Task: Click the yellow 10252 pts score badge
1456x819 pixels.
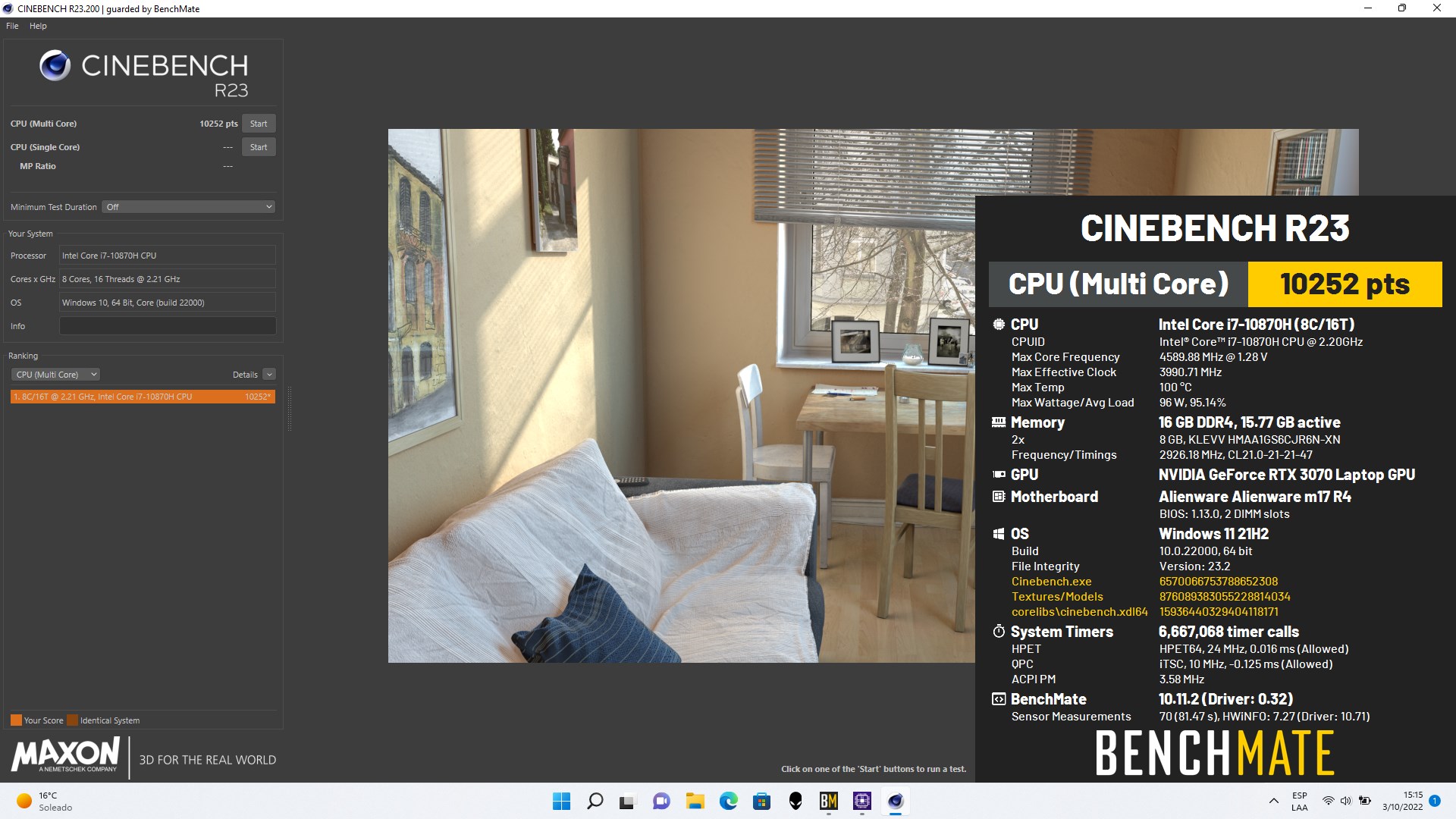Action: [x=1345, y=284]
